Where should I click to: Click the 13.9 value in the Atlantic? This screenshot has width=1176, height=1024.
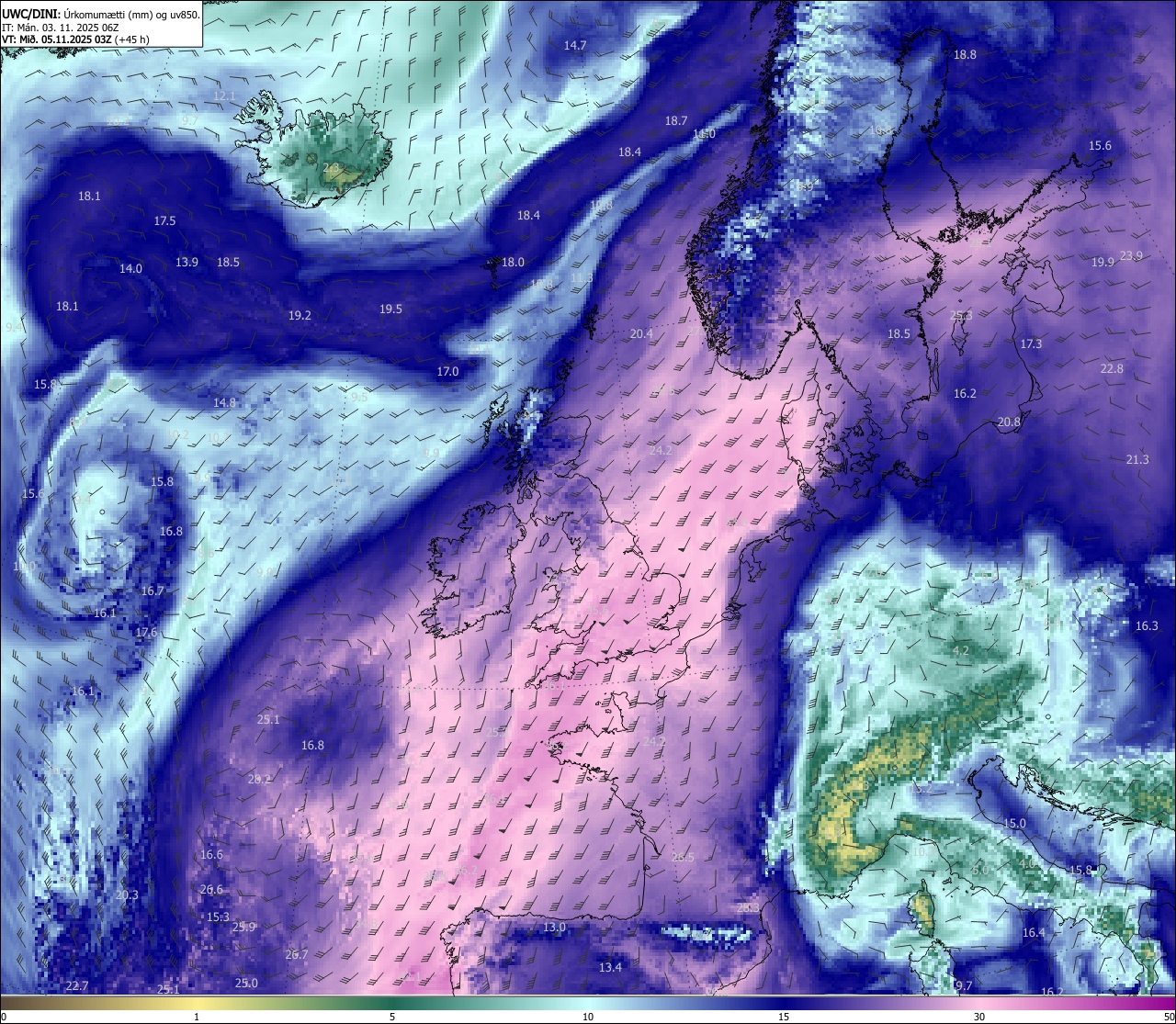pyautogui.click(x=187, y=262)
